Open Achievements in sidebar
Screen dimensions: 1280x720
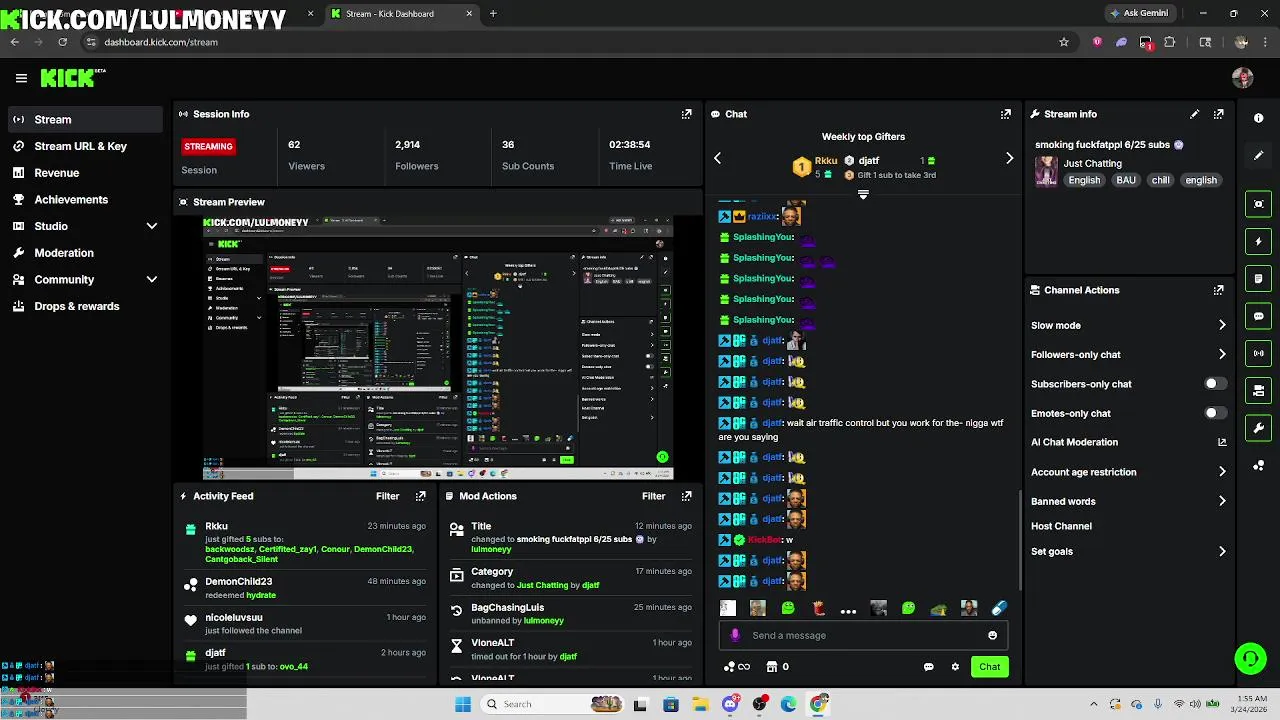click(85, 199)
